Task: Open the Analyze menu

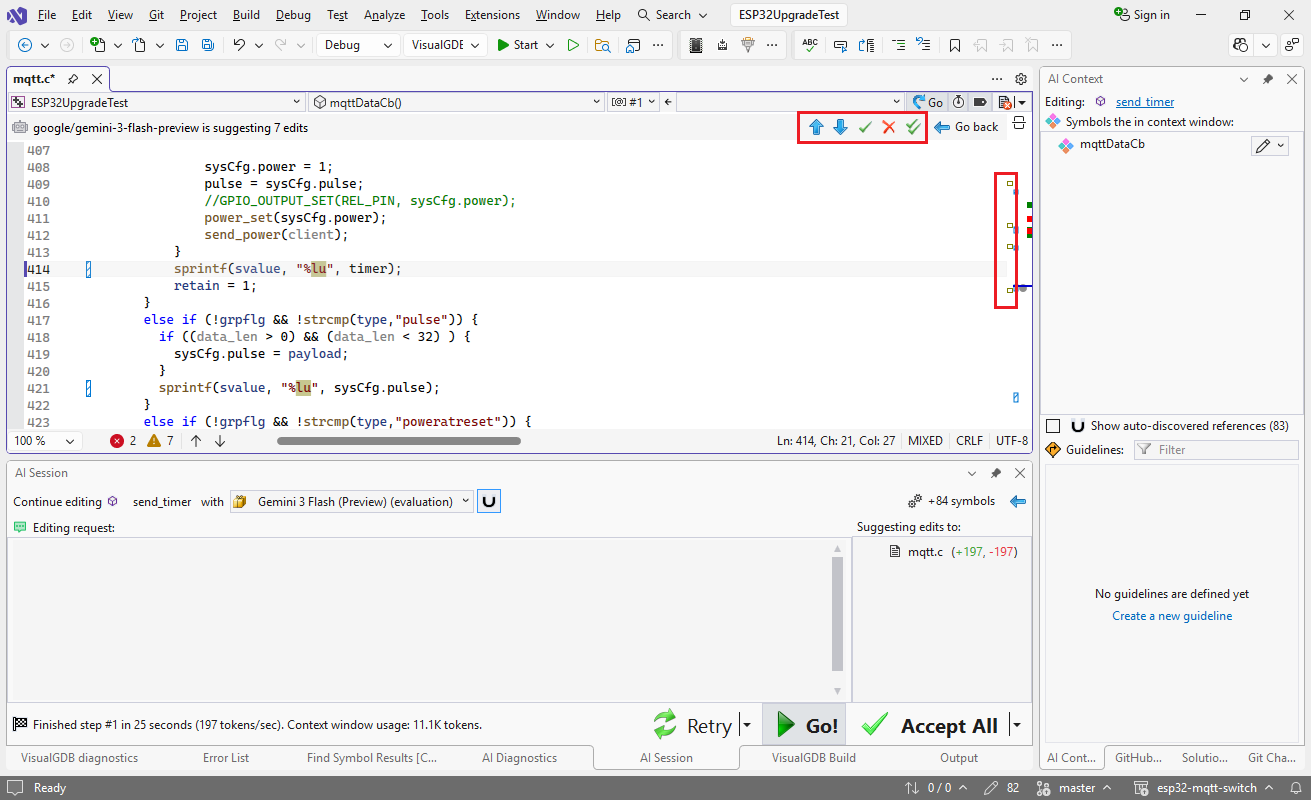Action: pyautogui.click(x=384, y=15)
